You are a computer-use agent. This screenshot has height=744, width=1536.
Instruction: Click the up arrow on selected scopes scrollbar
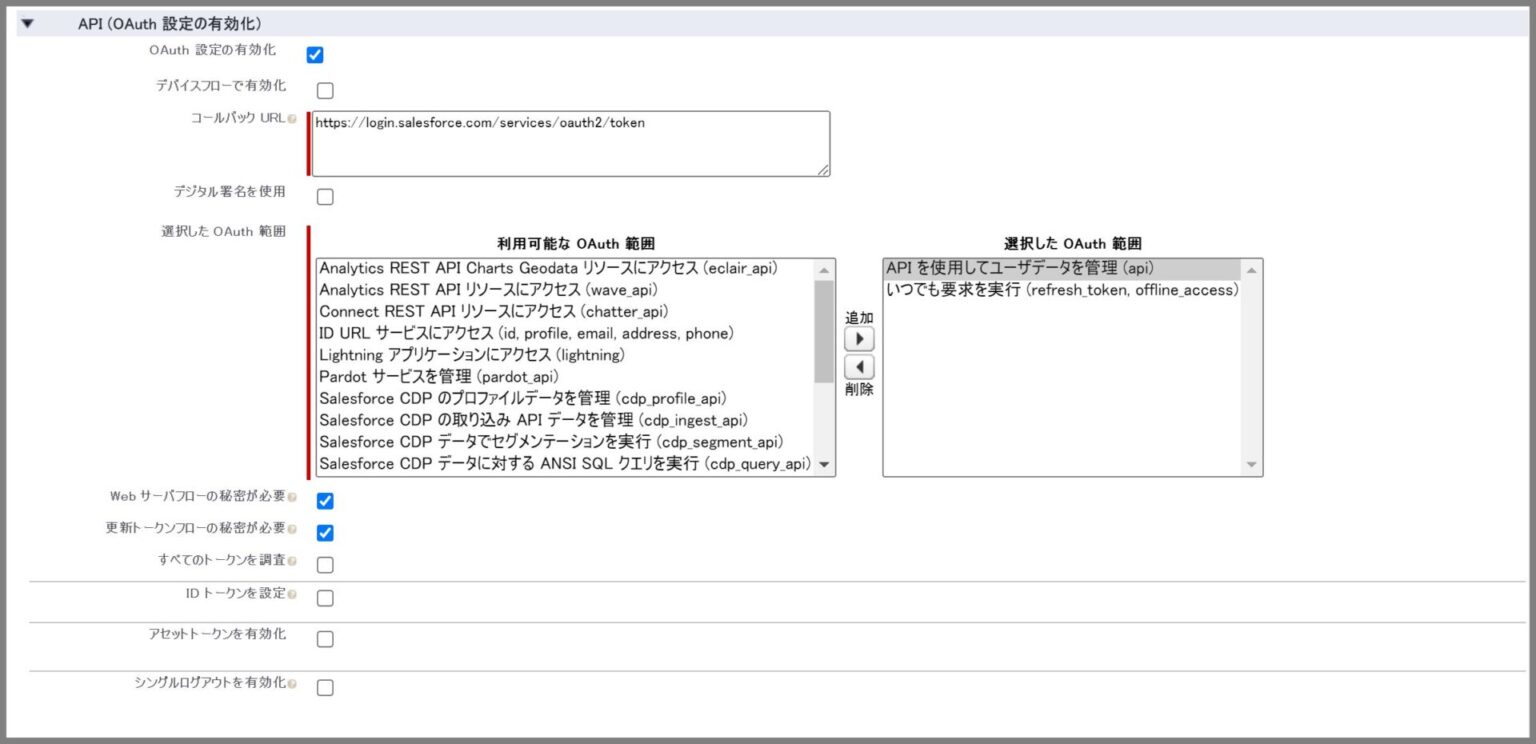tap(1251, 267)
